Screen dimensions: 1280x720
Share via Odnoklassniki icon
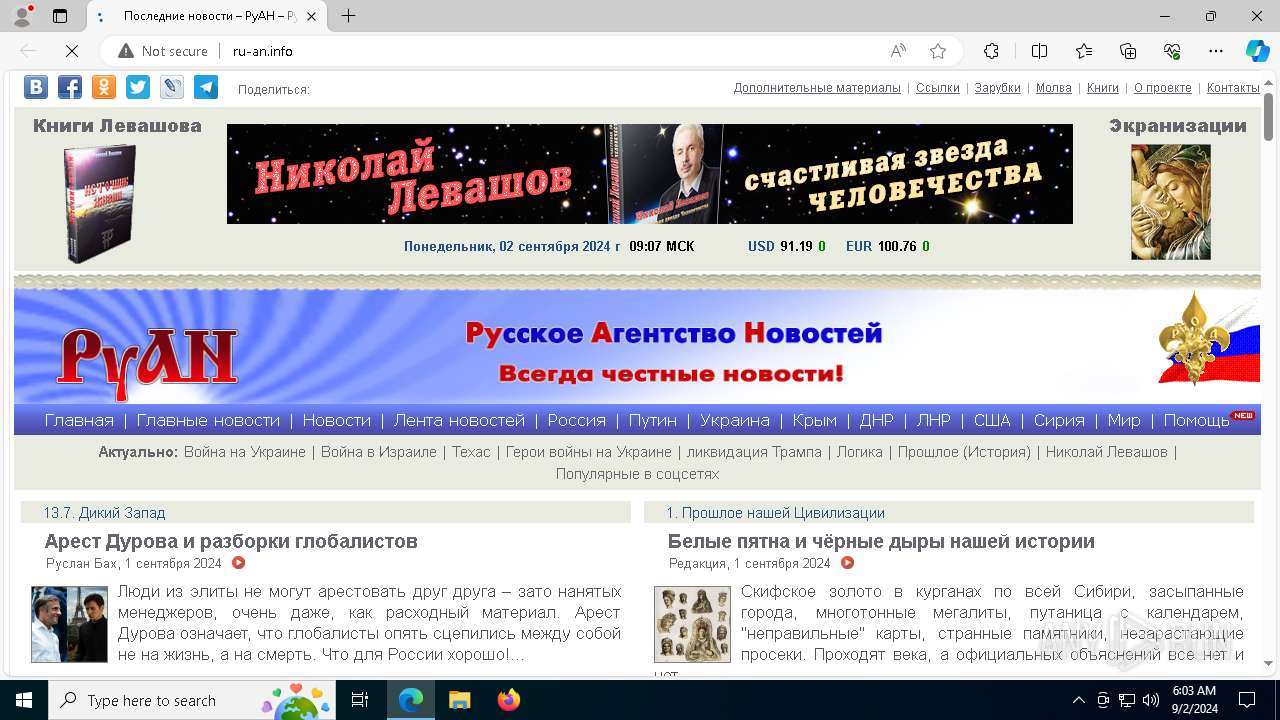click(104, 87)
